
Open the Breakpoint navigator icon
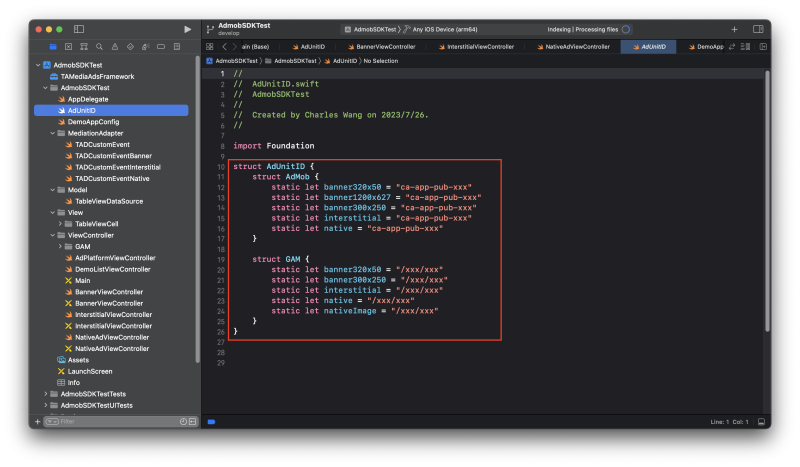[161, 46]
